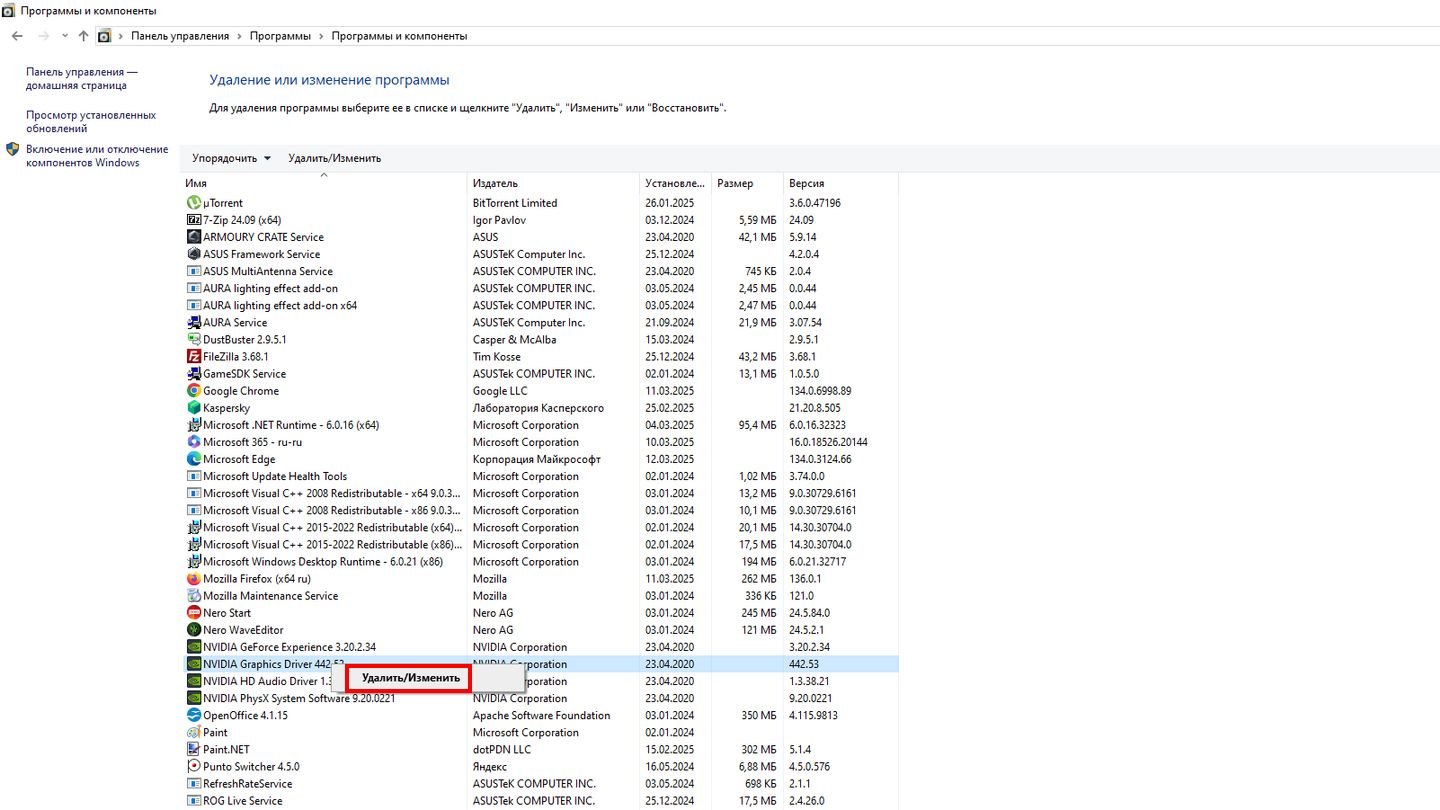Click the Nero WaveEditor icon
This screenshot has width=1440, height=810.
[194, 630]
